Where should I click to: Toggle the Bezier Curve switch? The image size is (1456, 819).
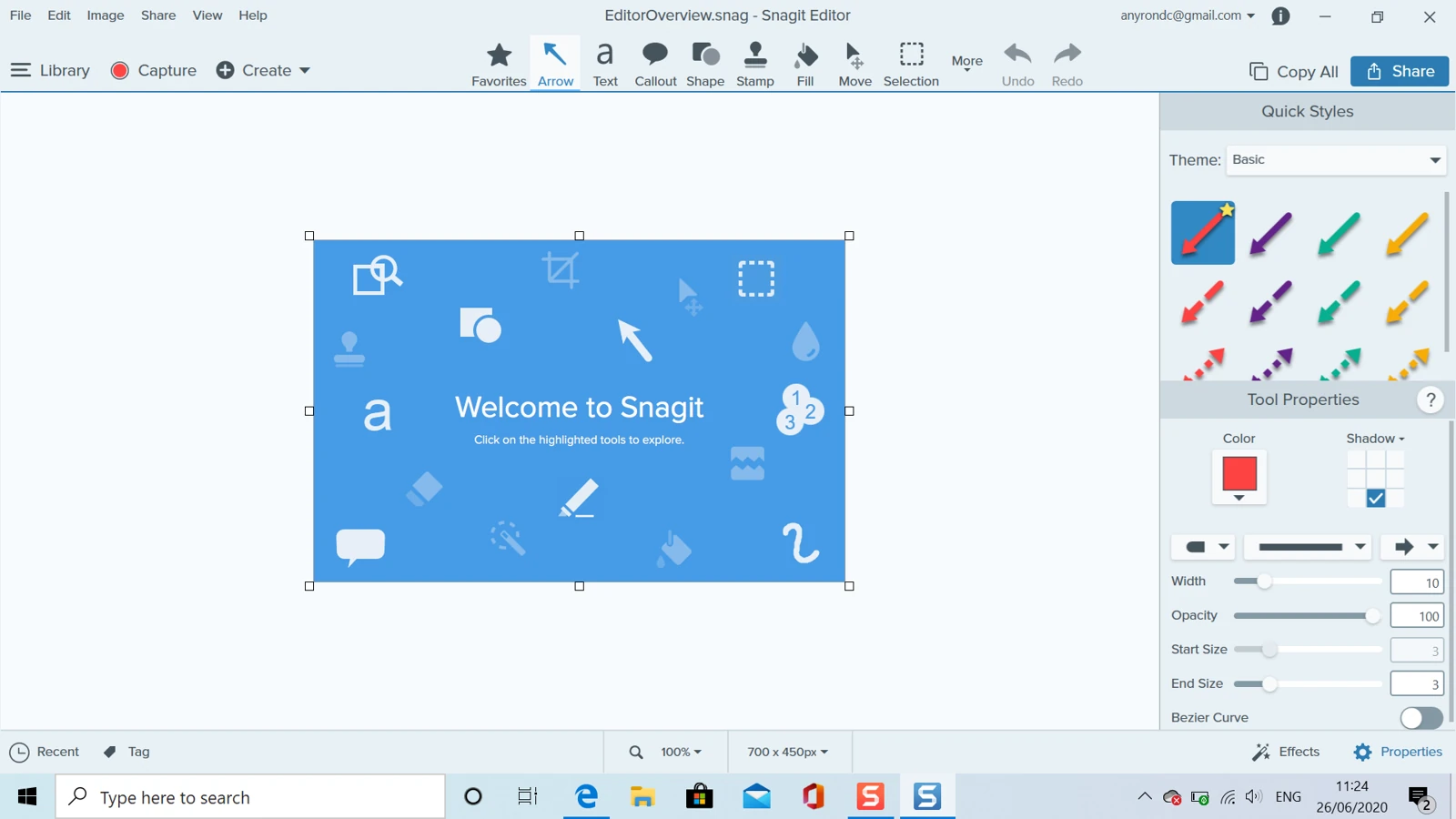coord(1421,718)
